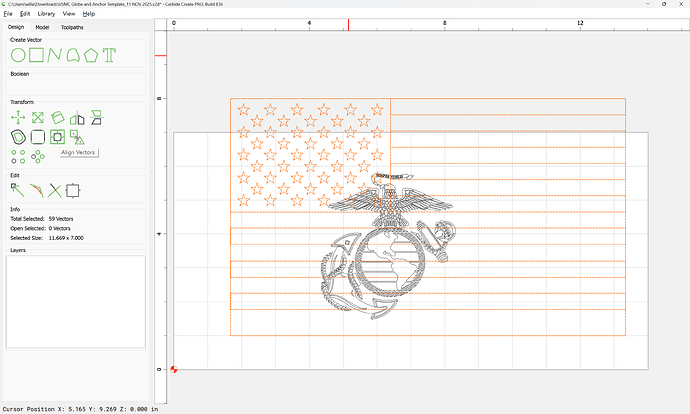
Task: Select the Circle create vector tool
Action: click(x=18, y=53)
